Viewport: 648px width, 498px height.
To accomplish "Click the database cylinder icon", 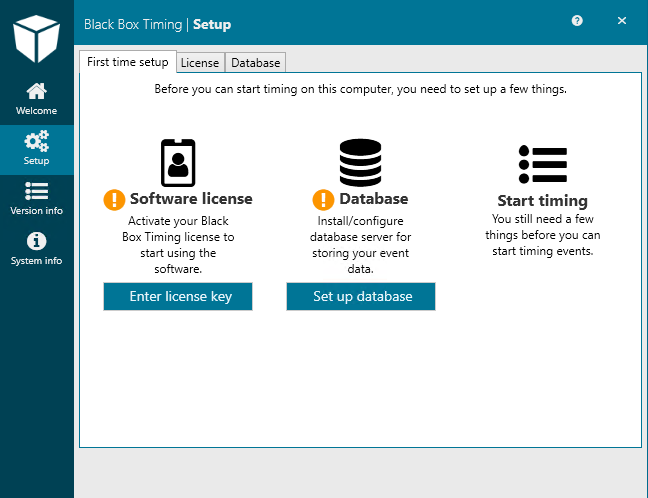I will (x=360, y=162).
